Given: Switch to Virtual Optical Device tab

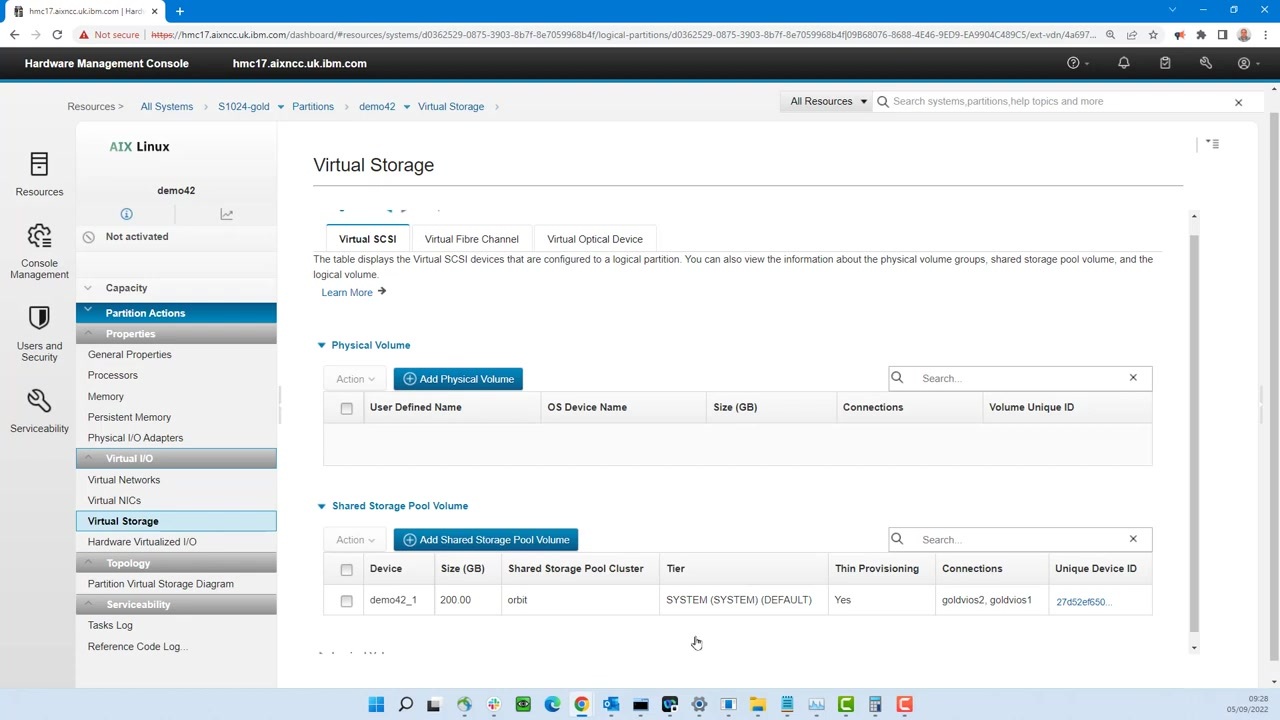Looking at the screenshot, I should pos(594,239).
